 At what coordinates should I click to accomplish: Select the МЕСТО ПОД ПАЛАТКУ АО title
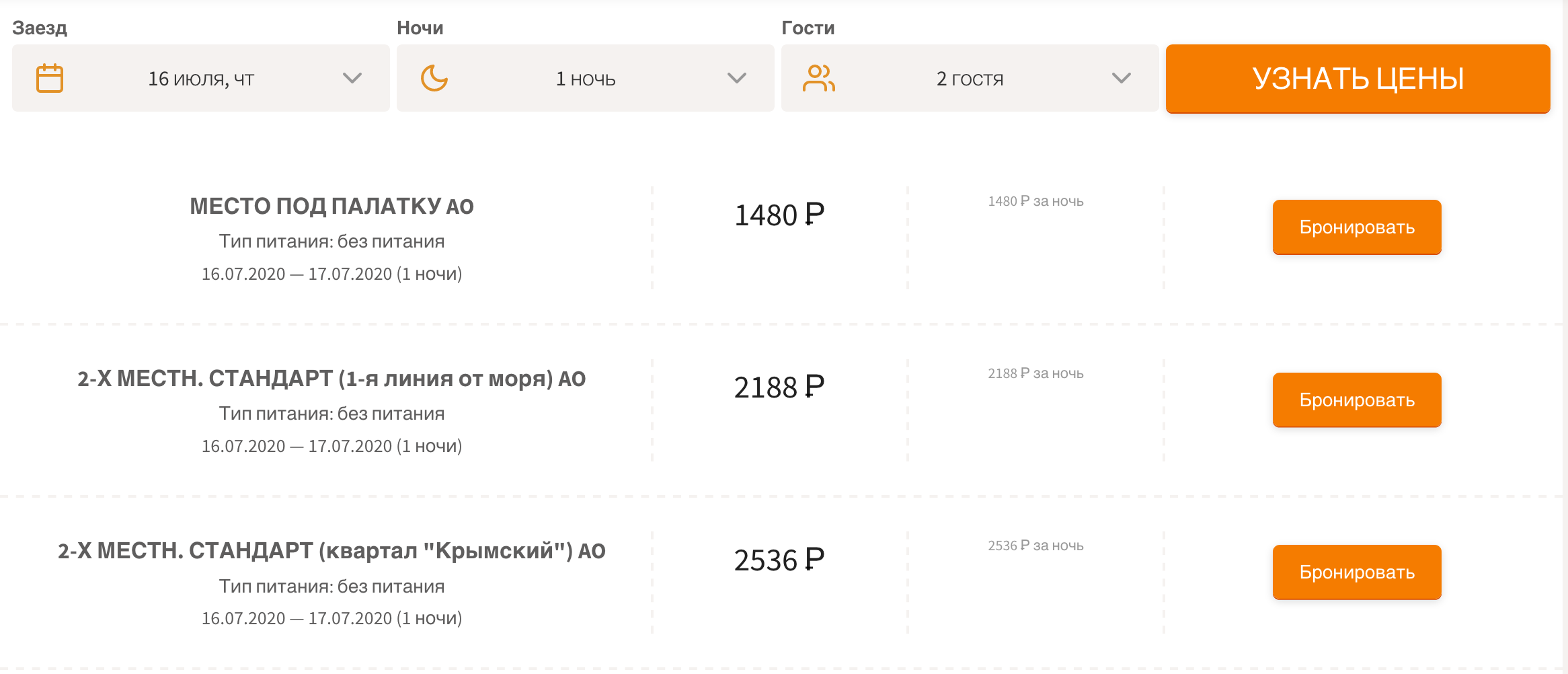(x=331, y=206)
